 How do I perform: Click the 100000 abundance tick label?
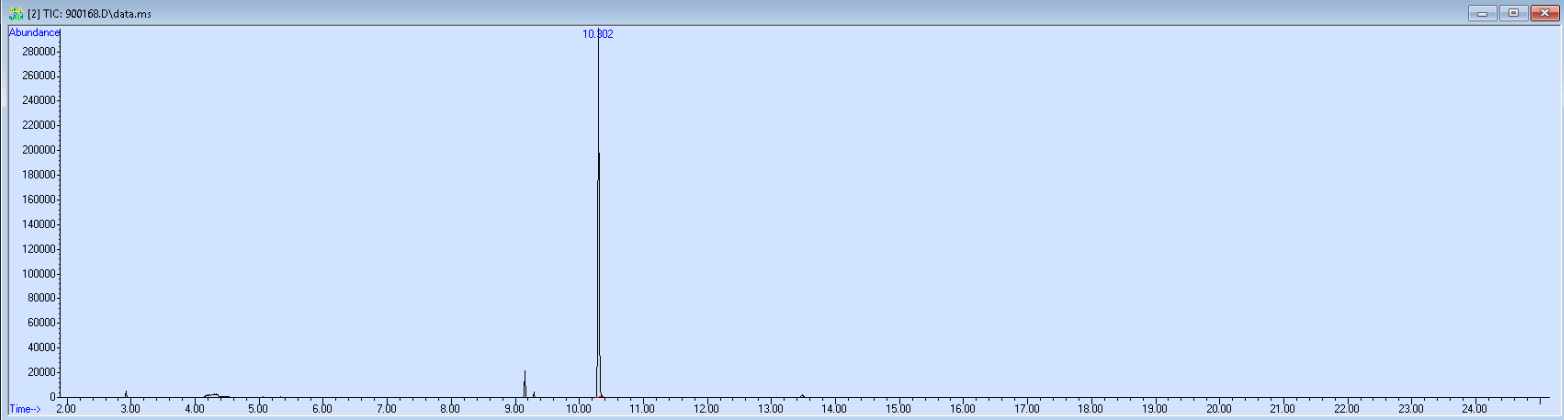pyautogui.click(x=38, y=274)
